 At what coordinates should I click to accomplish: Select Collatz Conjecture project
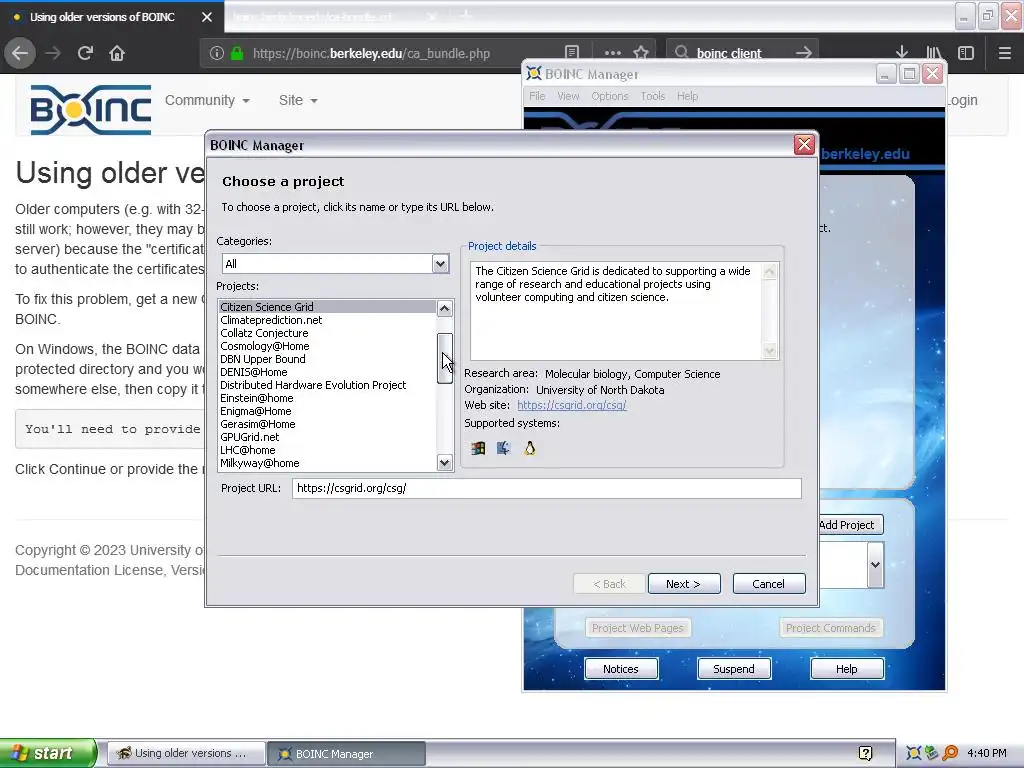tap(328, 333)
